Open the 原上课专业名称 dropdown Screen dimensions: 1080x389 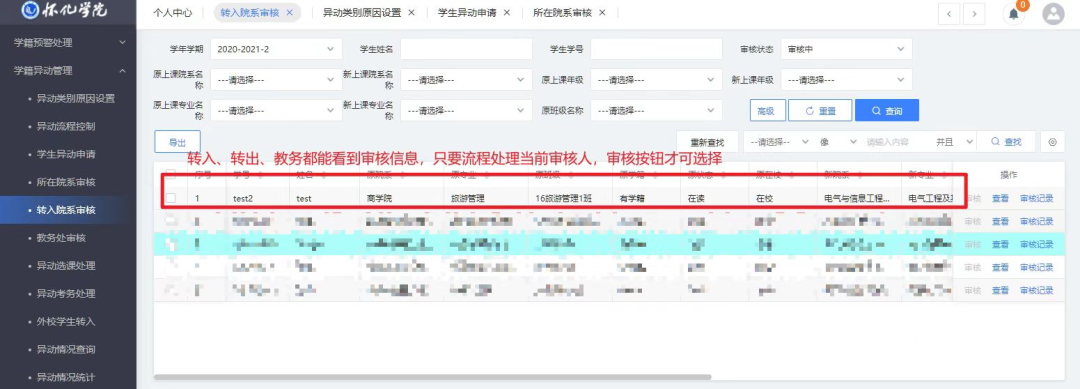[276, 110]
